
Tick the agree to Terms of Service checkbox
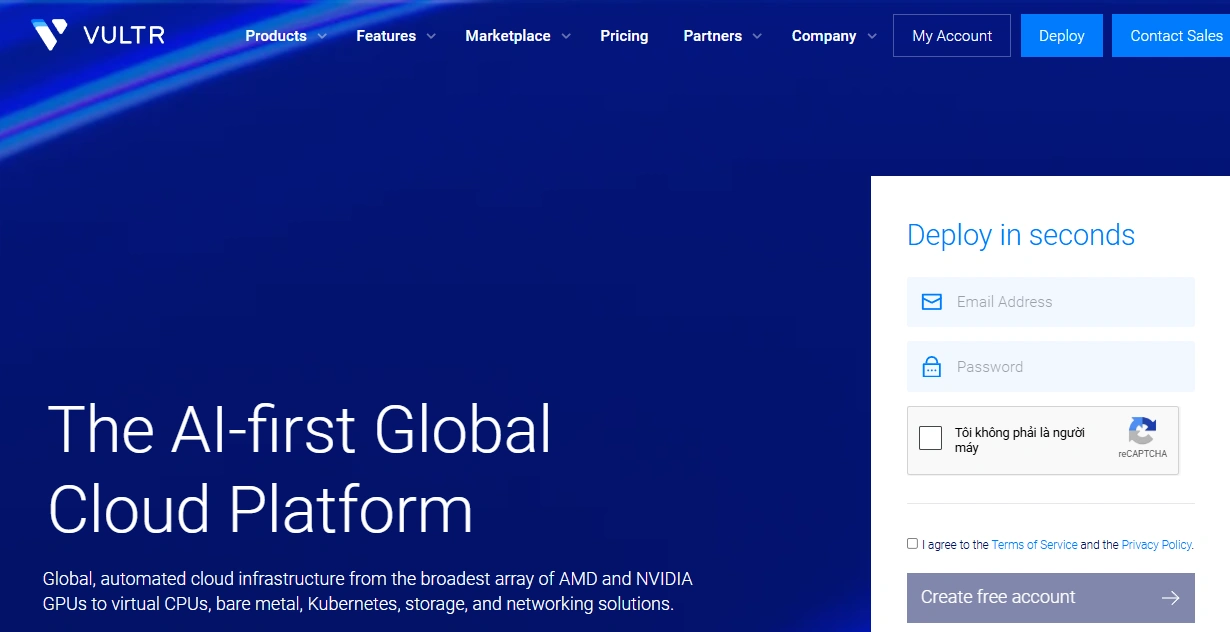coord(912,544)
